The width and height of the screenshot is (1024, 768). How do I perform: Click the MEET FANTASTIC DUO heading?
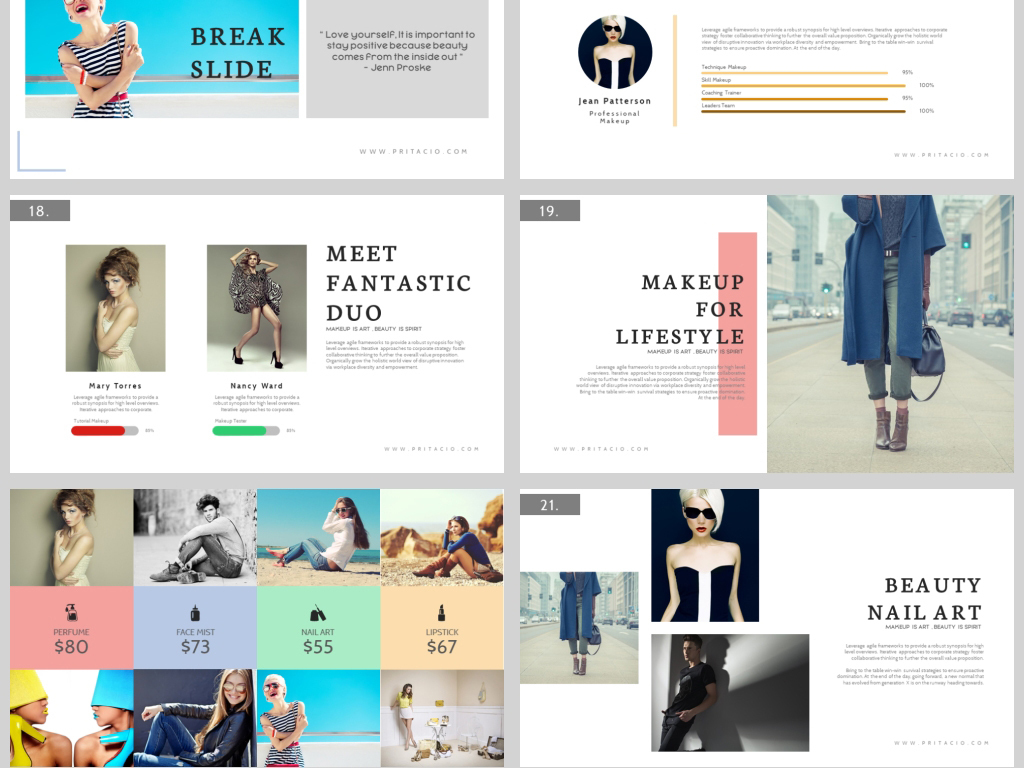398,283
